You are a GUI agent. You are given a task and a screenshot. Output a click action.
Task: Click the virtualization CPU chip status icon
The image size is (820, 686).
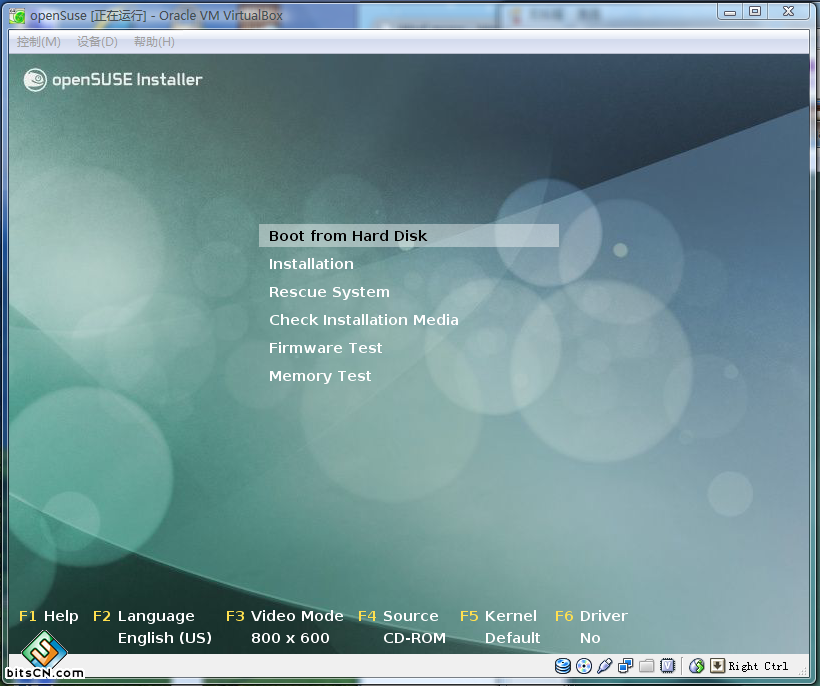[x=668, y=666]
